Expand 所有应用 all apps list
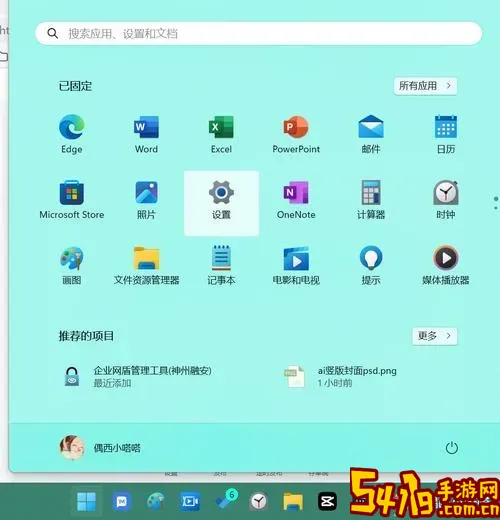Screen dimensions: 500x520 (425, 86)
